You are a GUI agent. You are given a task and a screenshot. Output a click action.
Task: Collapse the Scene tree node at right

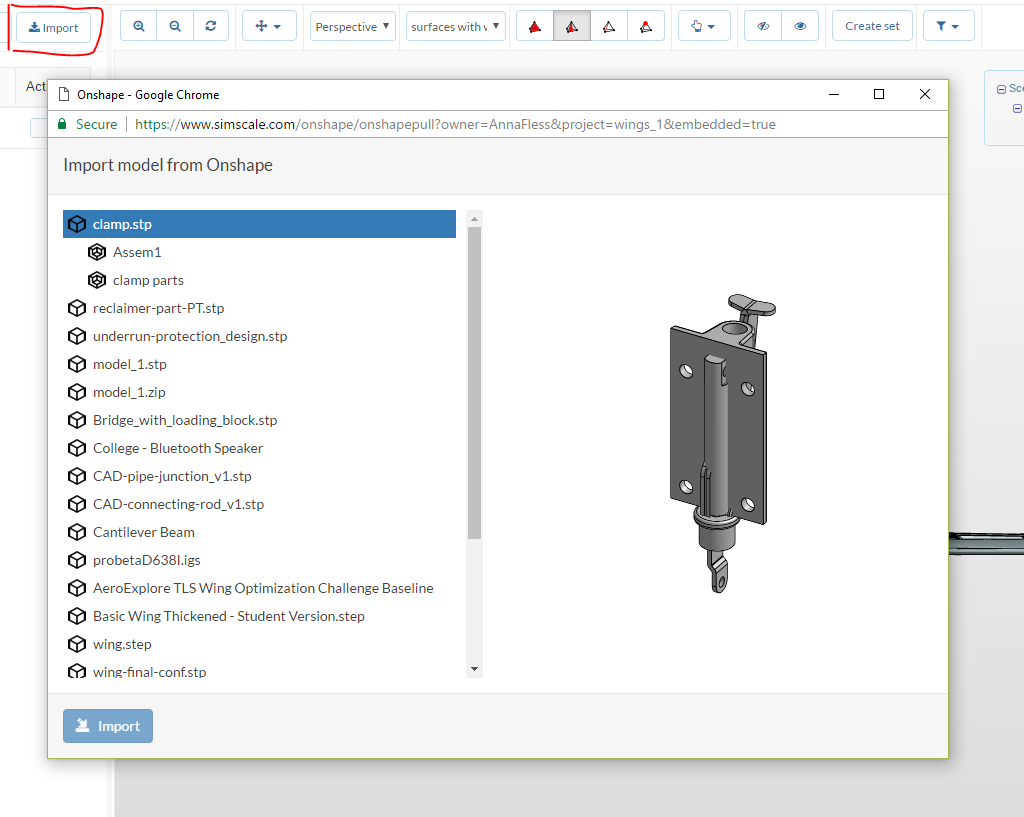click(x=1001, y=89)
